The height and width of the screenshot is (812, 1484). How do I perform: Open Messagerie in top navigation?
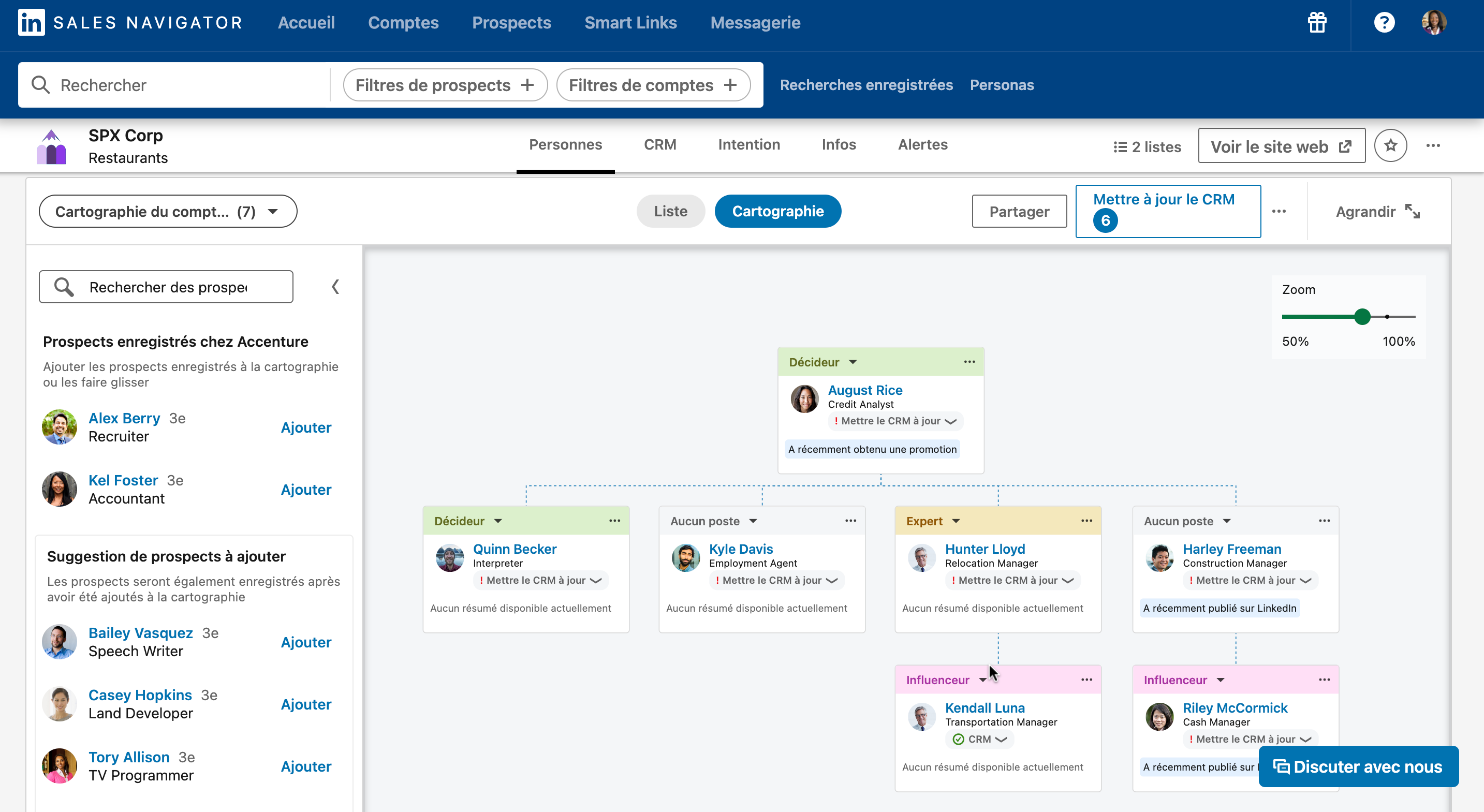pos(755,22)
